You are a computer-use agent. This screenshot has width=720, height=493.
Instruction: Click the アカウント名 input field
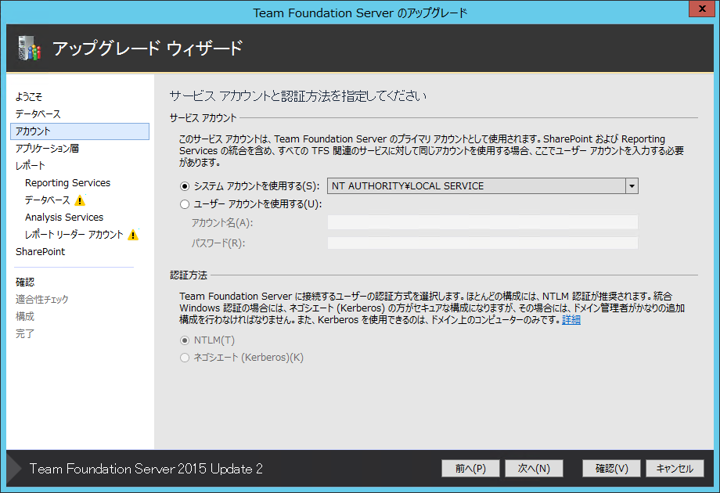pos(482,222)
